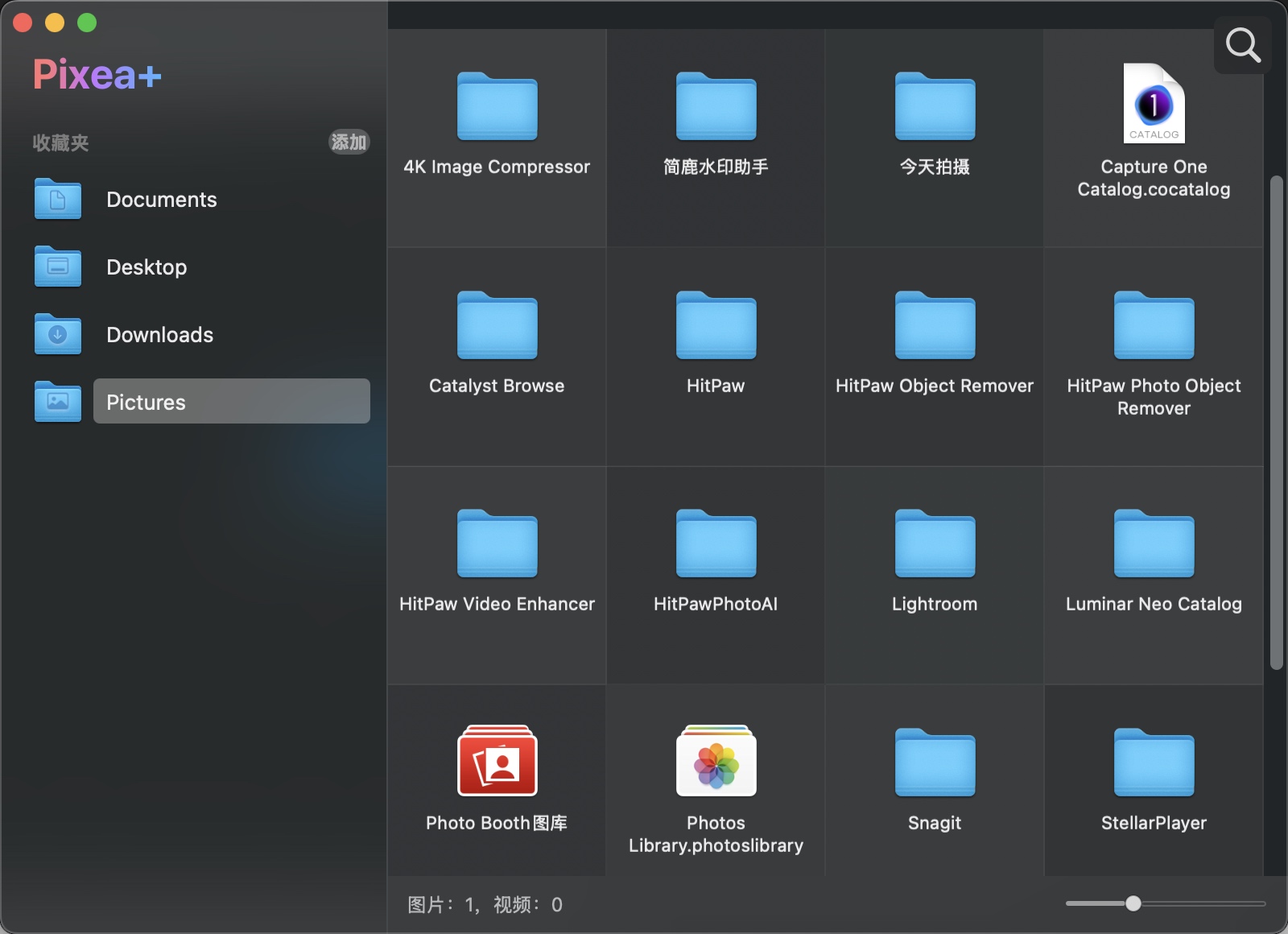Select the Photo Booth图库 library icon
1288x934 pixels.
(497, 760)
